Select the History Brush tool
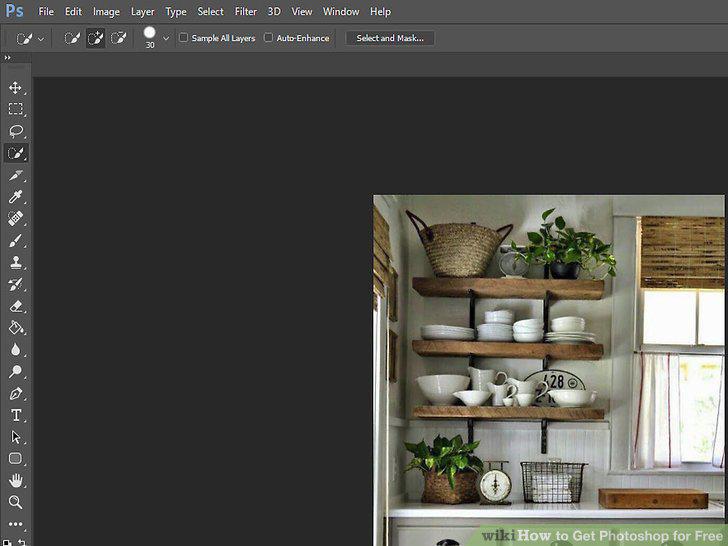The width and height of the screenshot is (728, 546). point(15,284)
